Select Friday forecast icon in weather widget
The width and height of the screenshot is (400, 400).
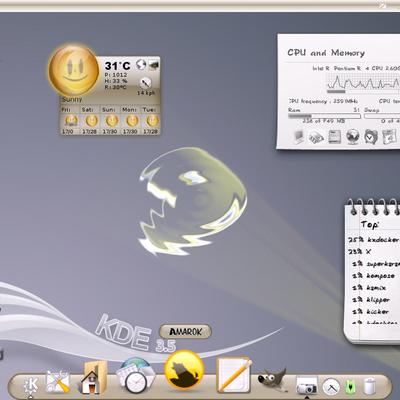[71, 121]
